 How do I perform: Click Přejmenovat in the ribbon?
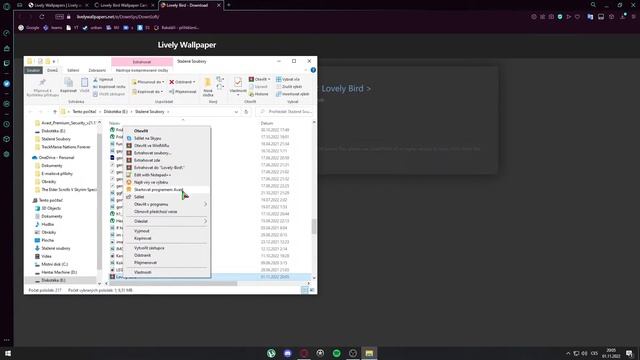pos(182,92)
